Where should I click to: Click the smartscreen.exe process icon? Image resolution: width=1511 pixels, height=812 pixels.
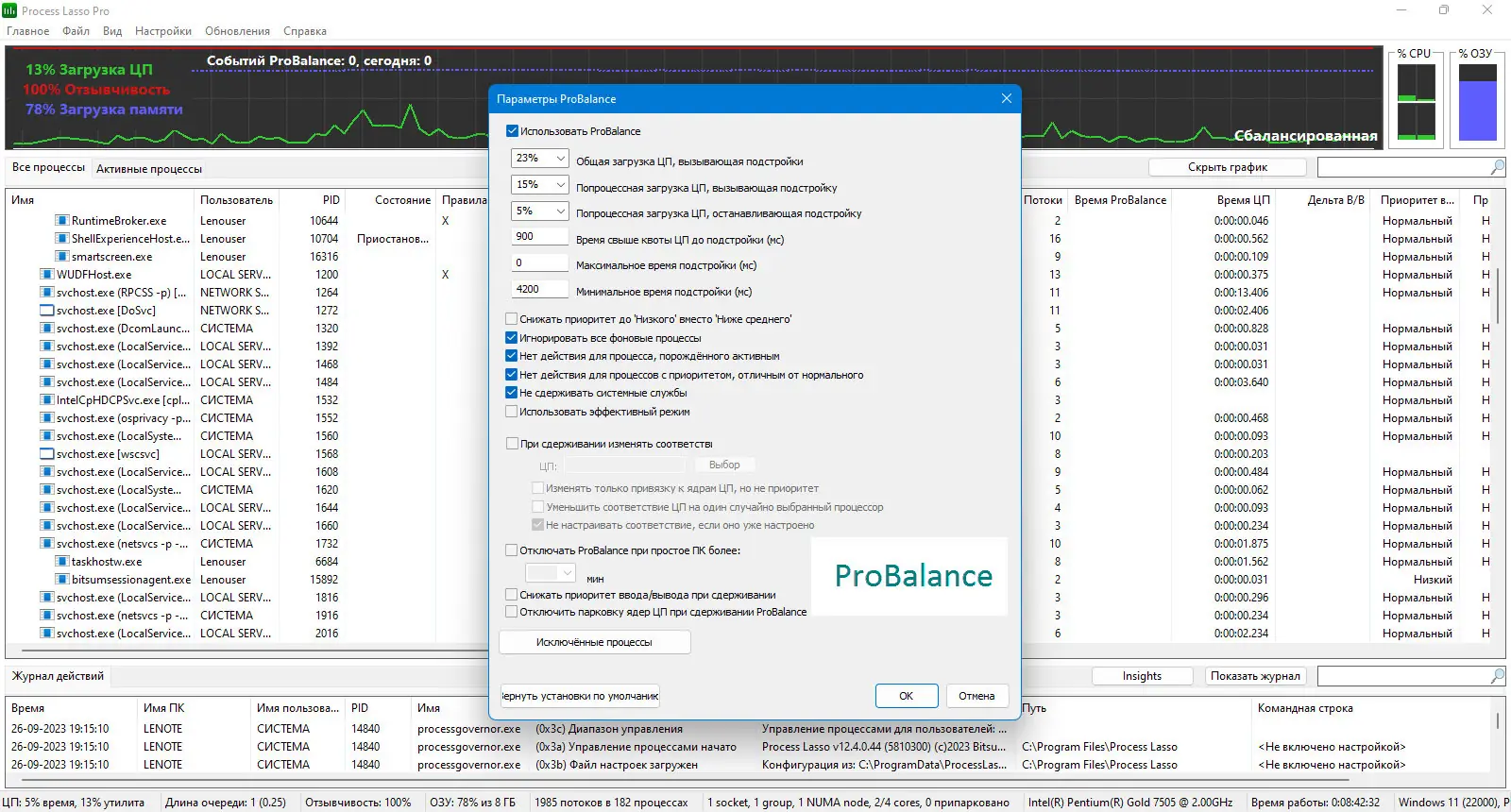pos(62,257)
